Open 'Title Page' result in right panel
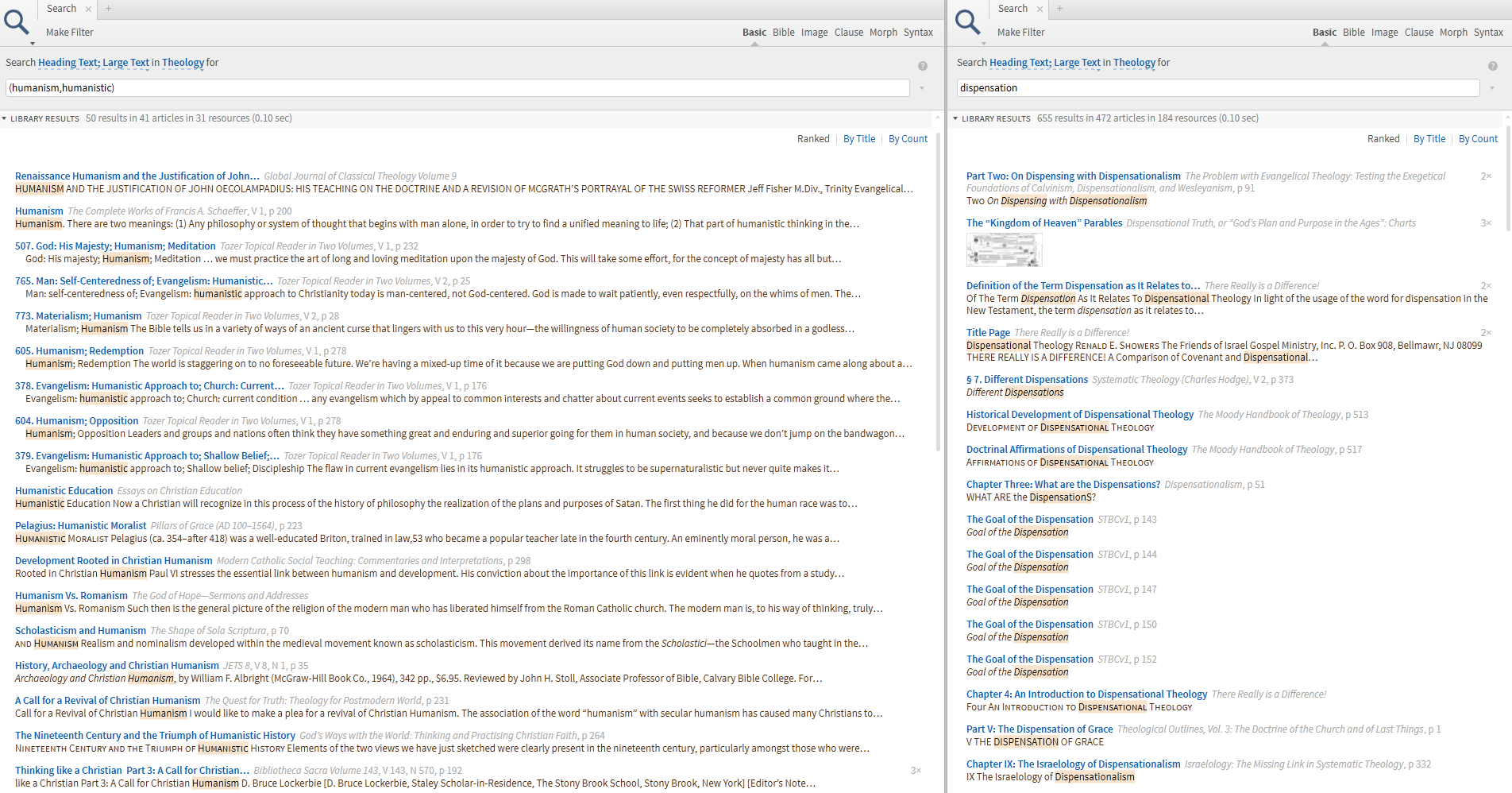The image size is (1512, 793). tap(988, 333)
